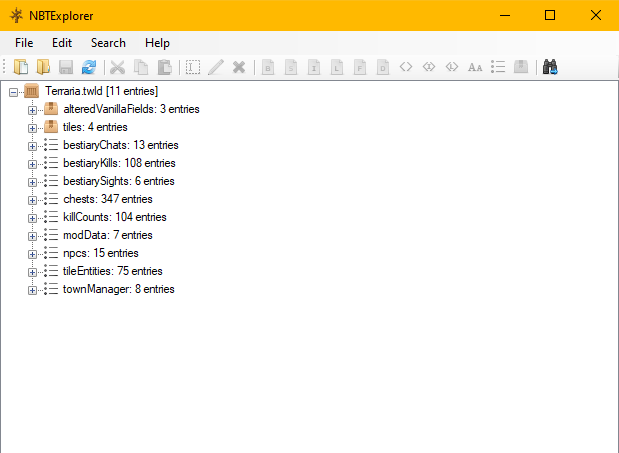Select 'Terraria.twld [11 entries]' row
The width and height of the screenshot is (619, 453).
[x=101, y=91]
